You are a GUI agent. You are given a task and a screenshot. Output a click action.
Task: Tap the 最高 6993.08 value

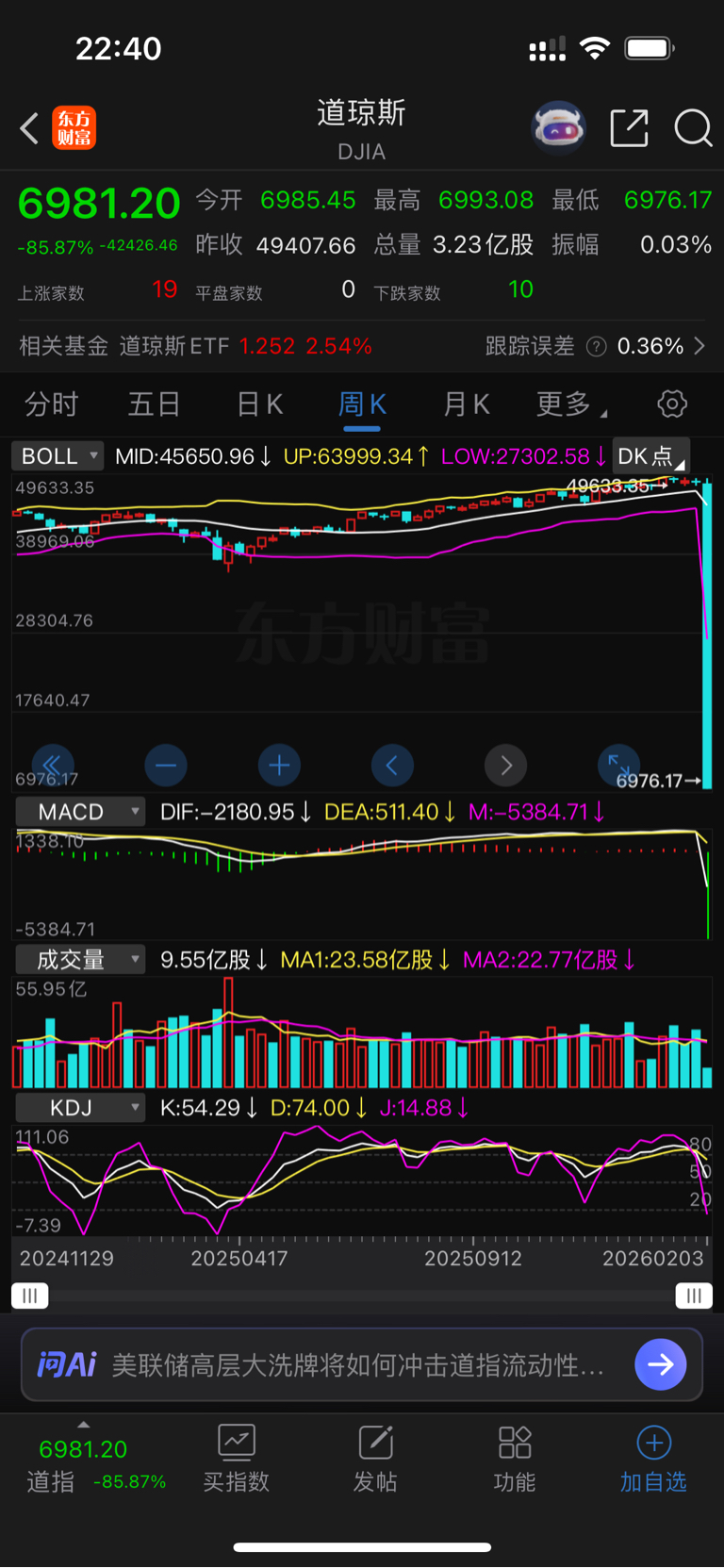(x=486, y=200)
